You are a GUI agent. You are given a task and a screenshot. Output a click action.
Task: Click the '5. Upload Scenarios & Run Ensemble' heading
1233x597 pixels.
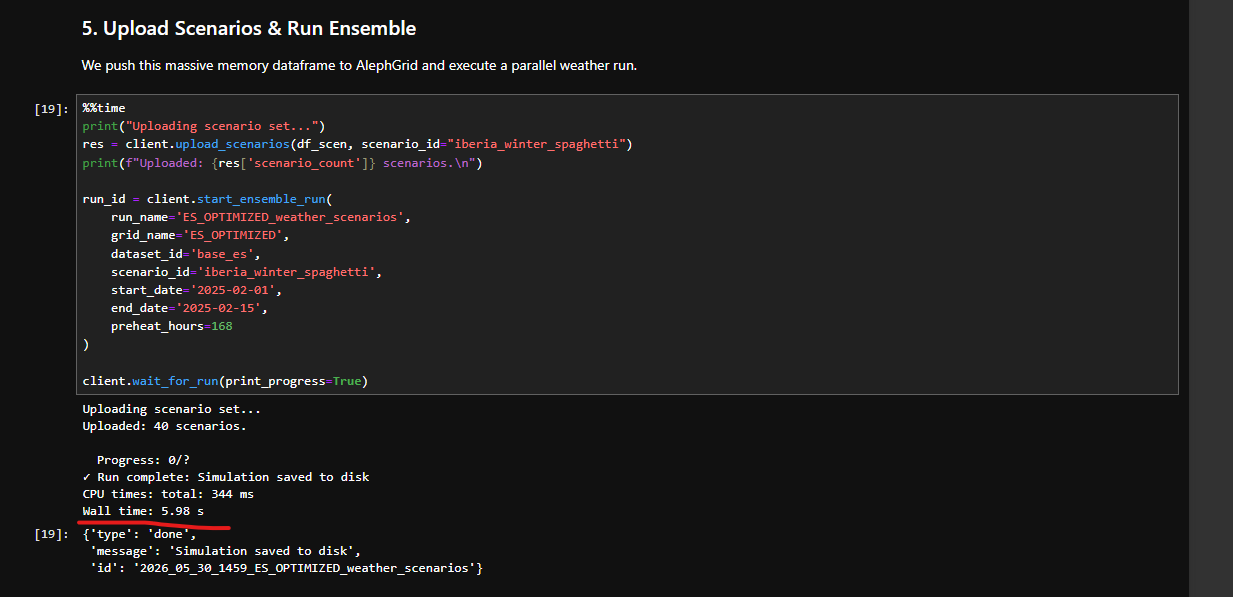(249, 29)
